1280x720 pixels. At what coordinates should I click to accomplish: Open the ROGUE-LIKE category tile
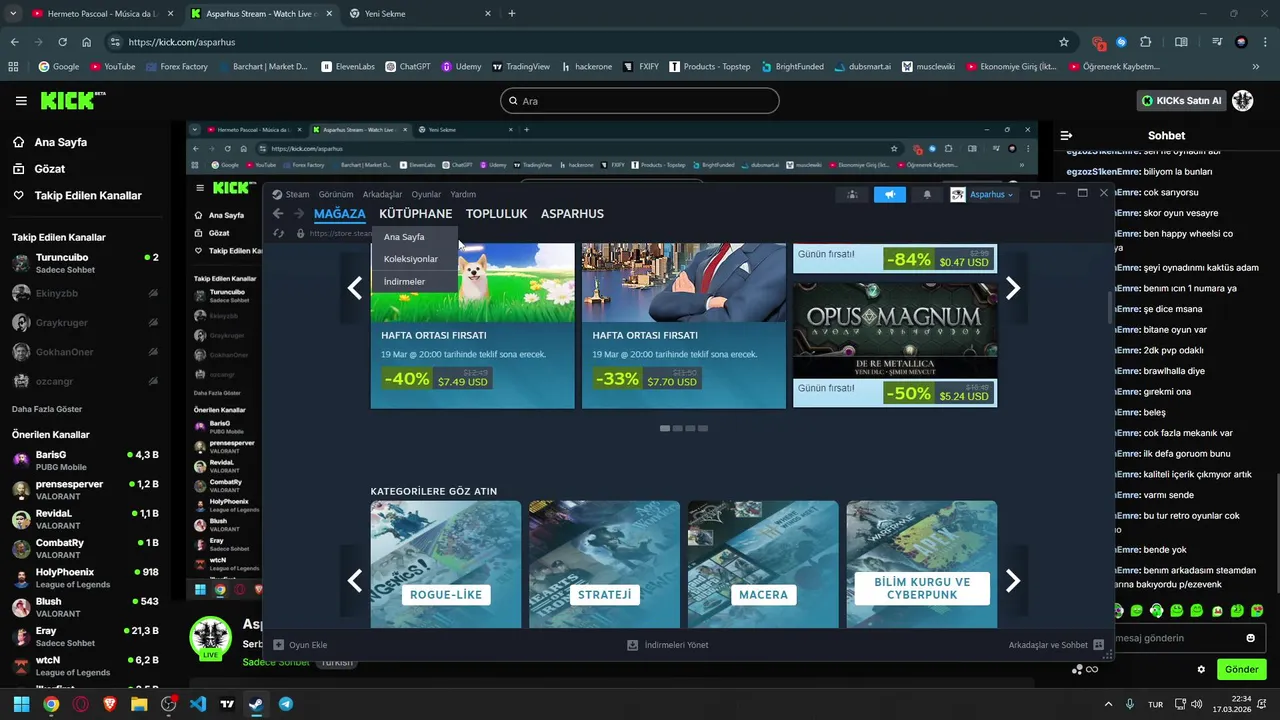click(x=446, y=564)
